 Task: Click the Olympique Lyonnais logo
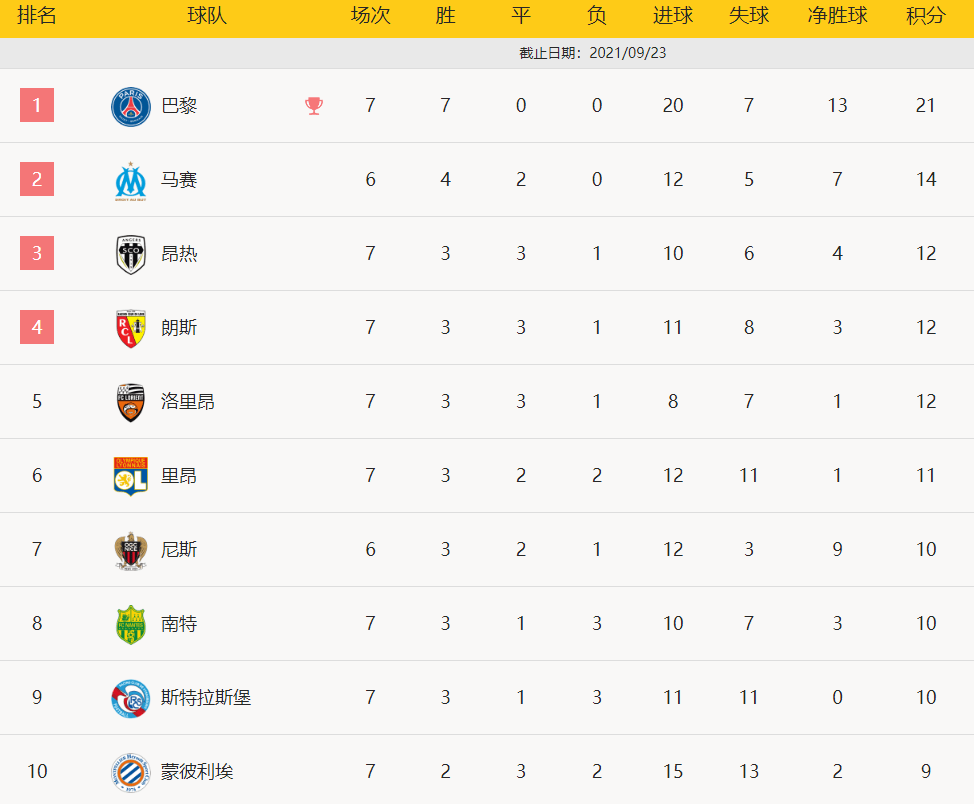[130, 476]
